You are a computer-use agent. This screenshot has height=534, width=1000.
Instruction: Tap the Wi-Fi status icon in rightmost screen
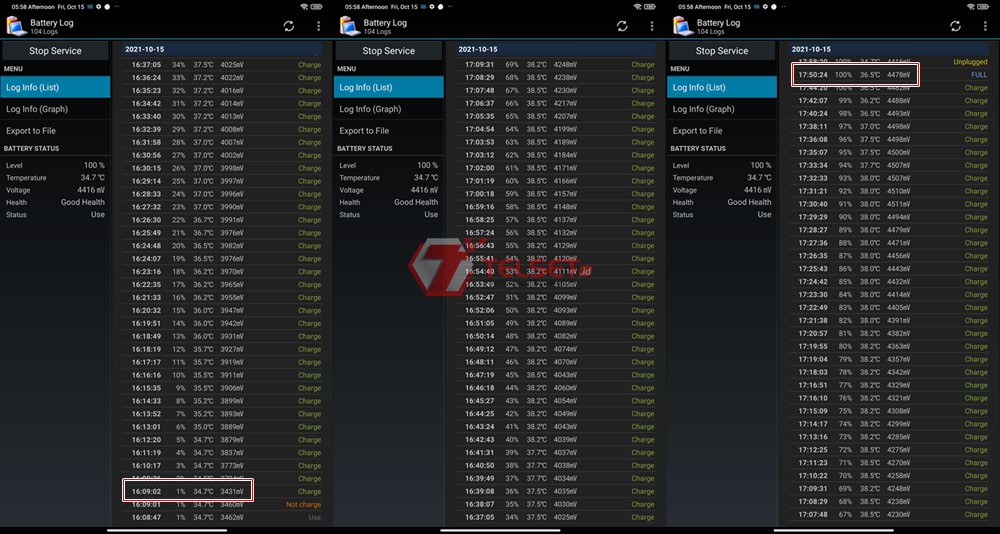click(x=970, y=6)
